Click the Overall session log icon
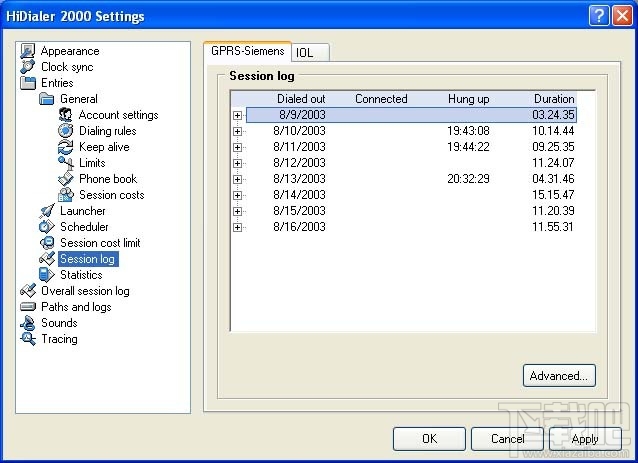The image size is (638, 463). (x=28, y=291)
